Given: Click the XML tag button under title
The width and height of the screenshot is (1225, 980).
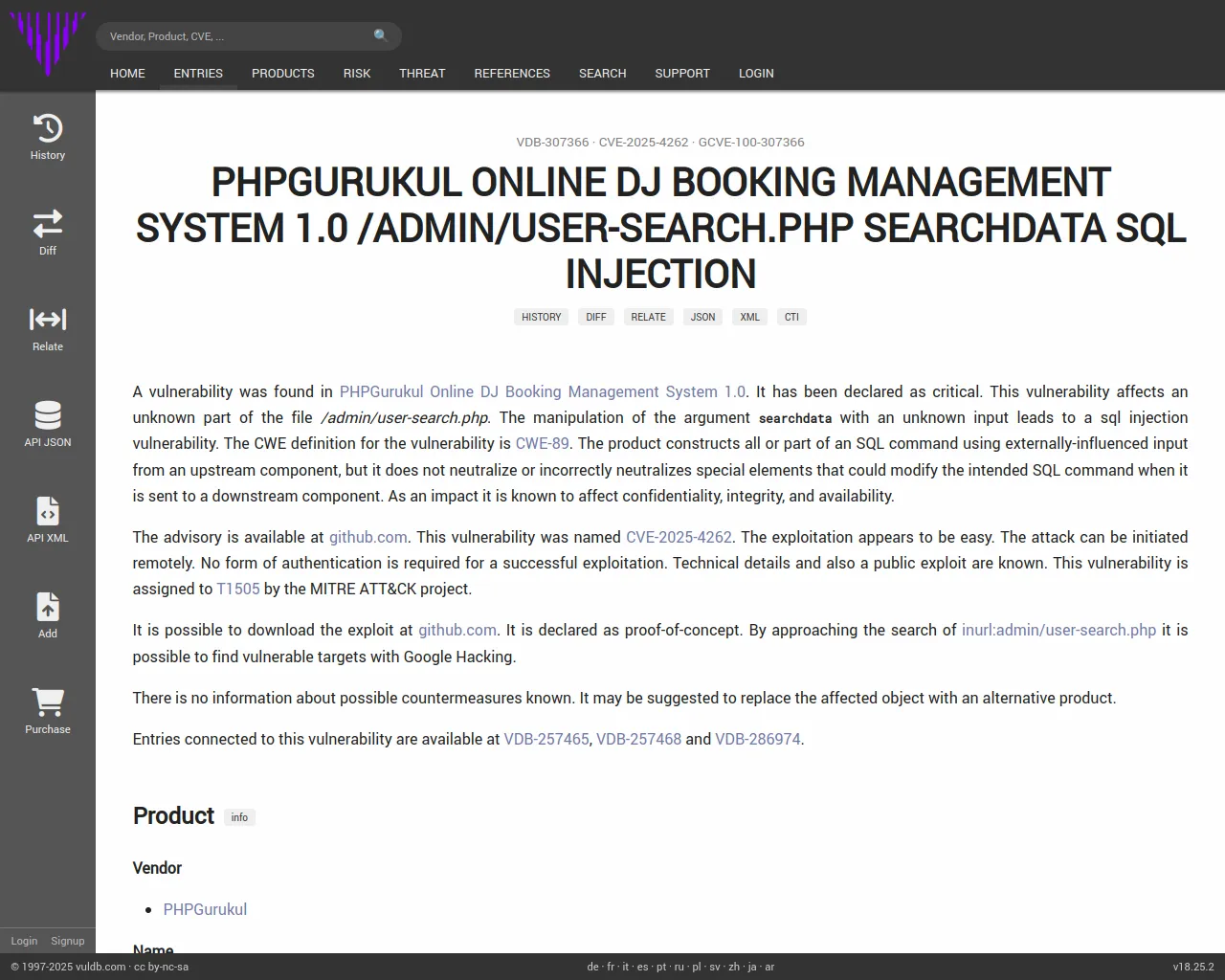Looking at the screenshot, I should 750,317.
